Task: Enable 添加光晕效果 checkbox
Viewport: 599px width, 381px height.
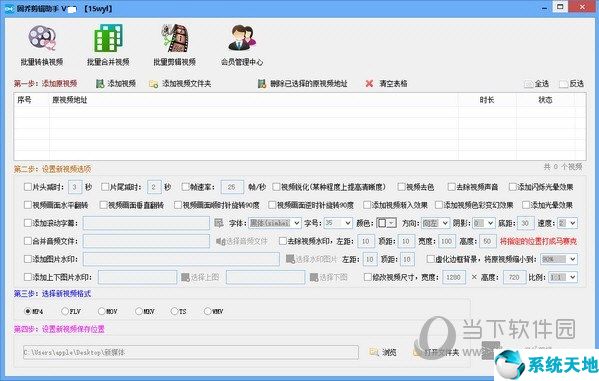Action: point(526,205)
